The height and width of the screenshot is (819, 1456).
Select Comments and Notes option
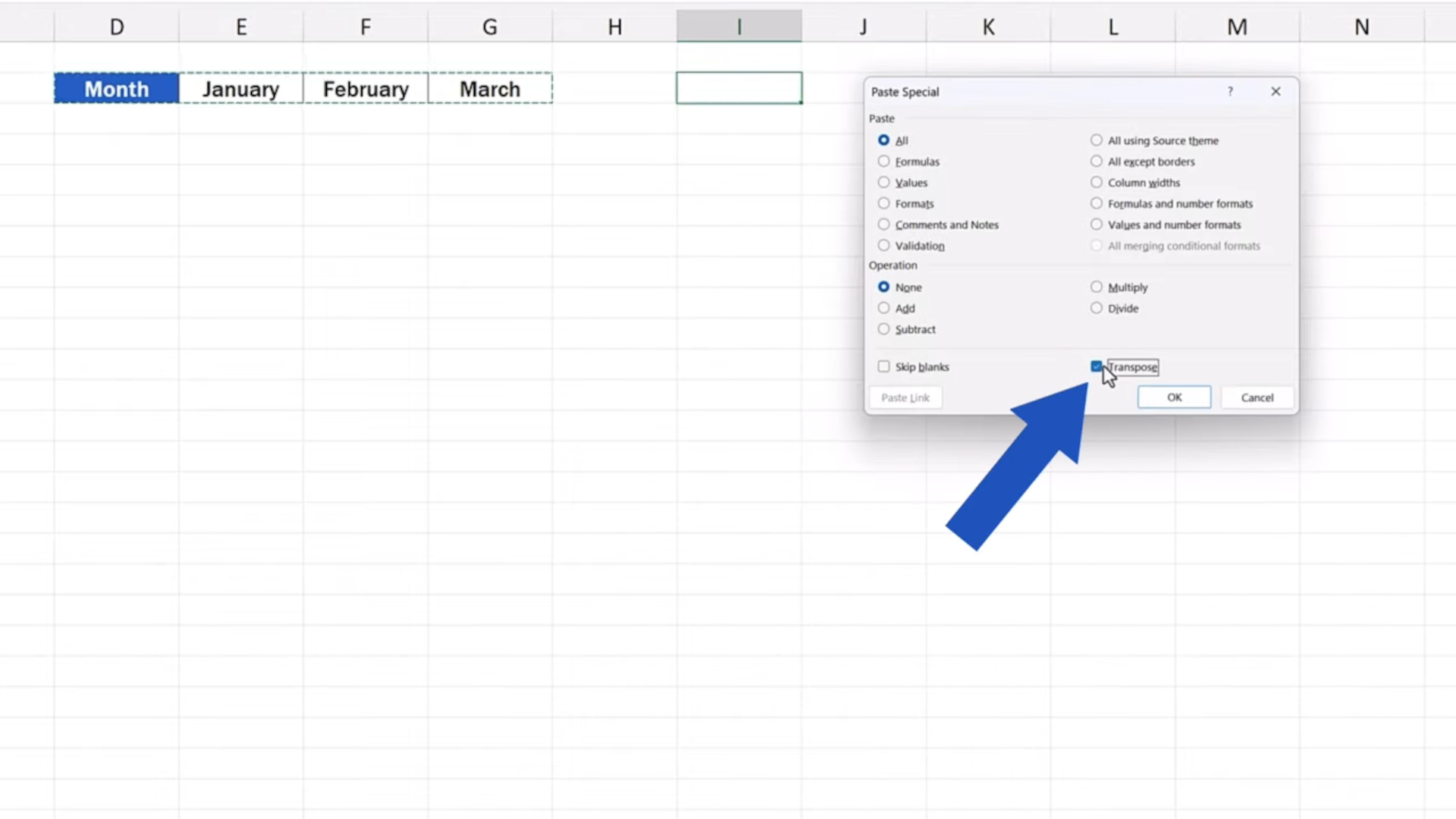(x=884, y=224)
